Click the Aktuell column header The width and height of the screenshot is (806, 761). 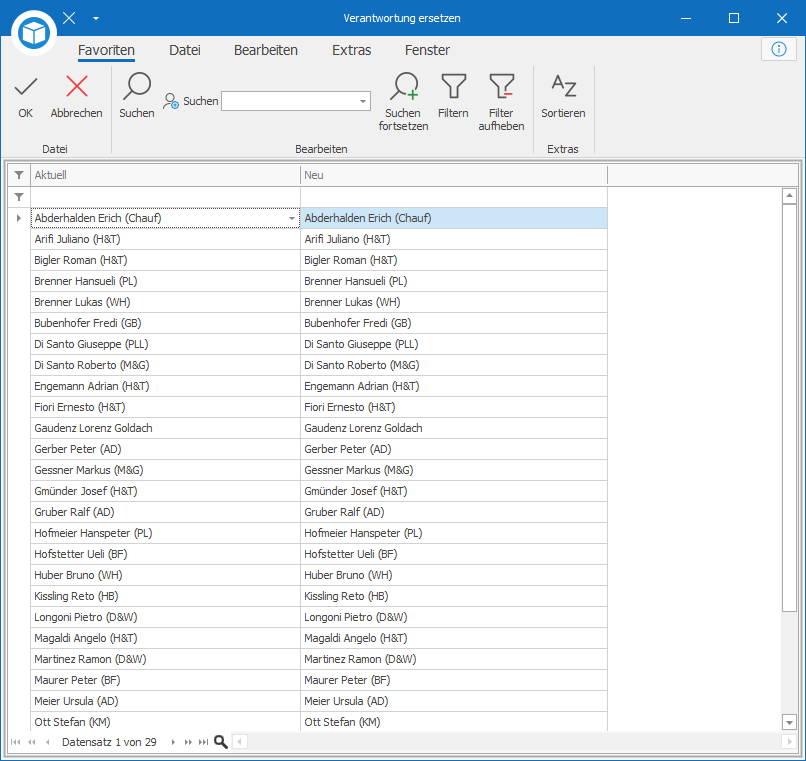point(166,175)
